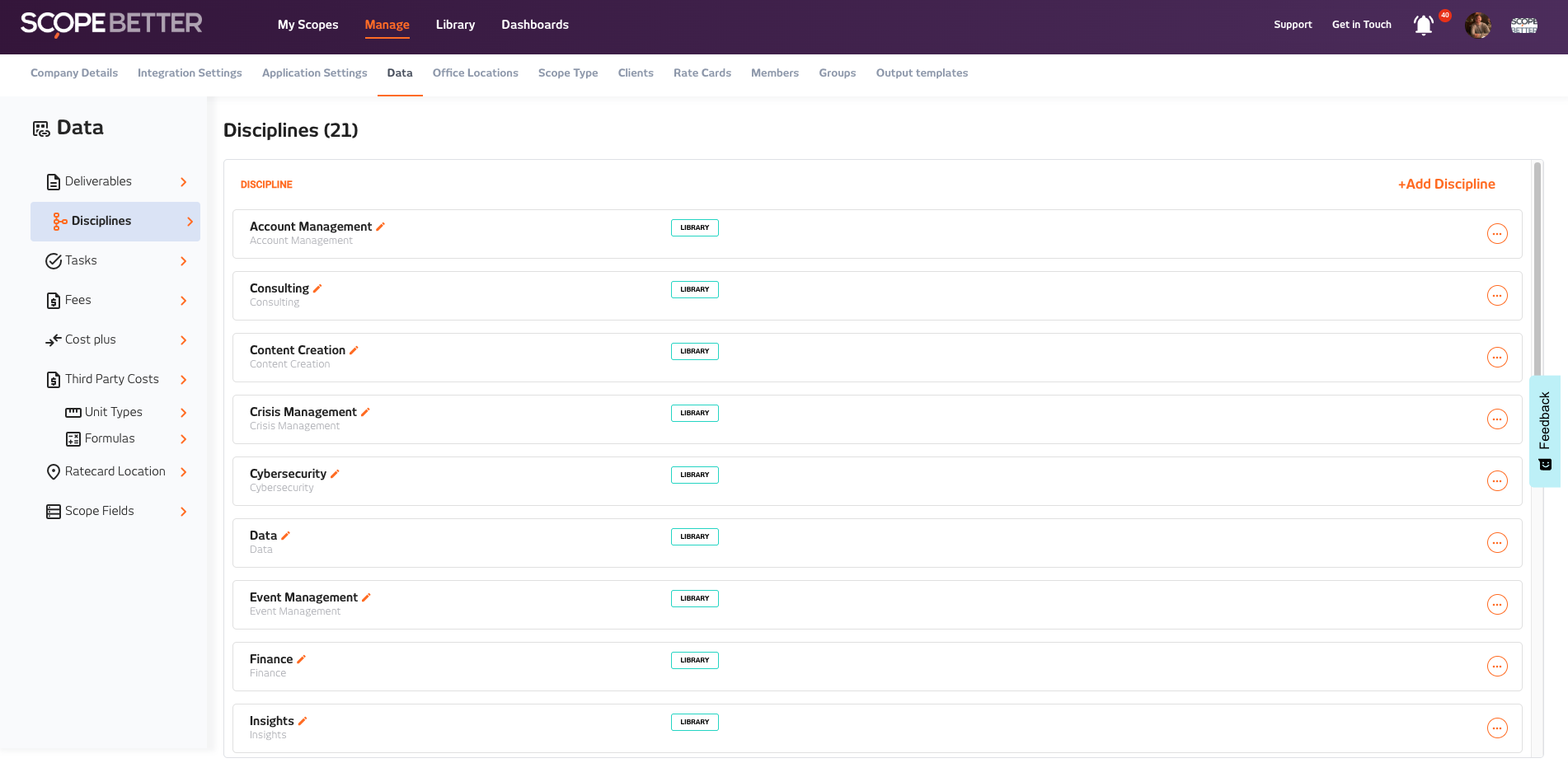Click the disciplines list vertical scrollbar
The width and height of the screenshot is (1568, 763).
(1537, 272)
